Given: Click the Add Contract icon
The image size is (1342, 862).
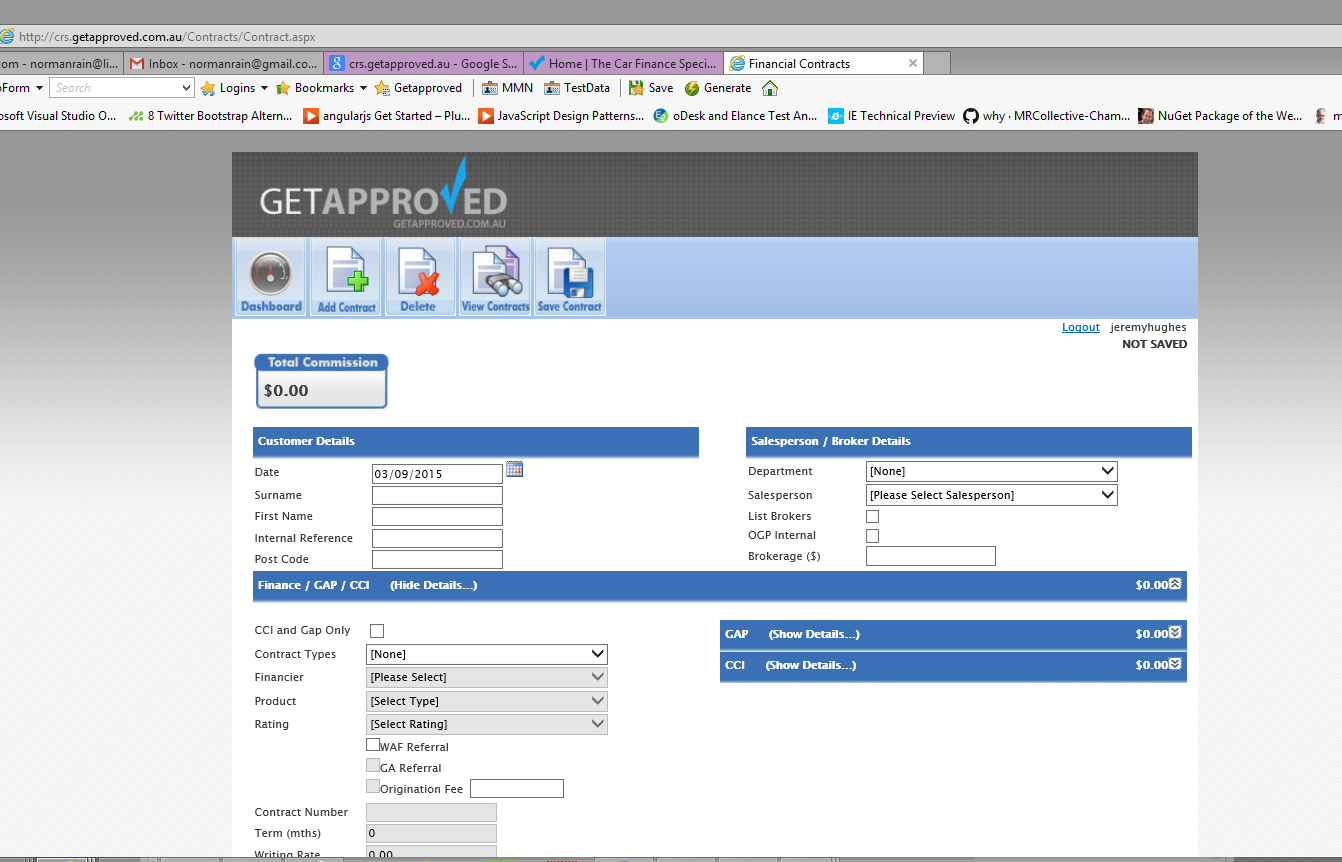Looking at the screenshot, I should pos(346,277).
